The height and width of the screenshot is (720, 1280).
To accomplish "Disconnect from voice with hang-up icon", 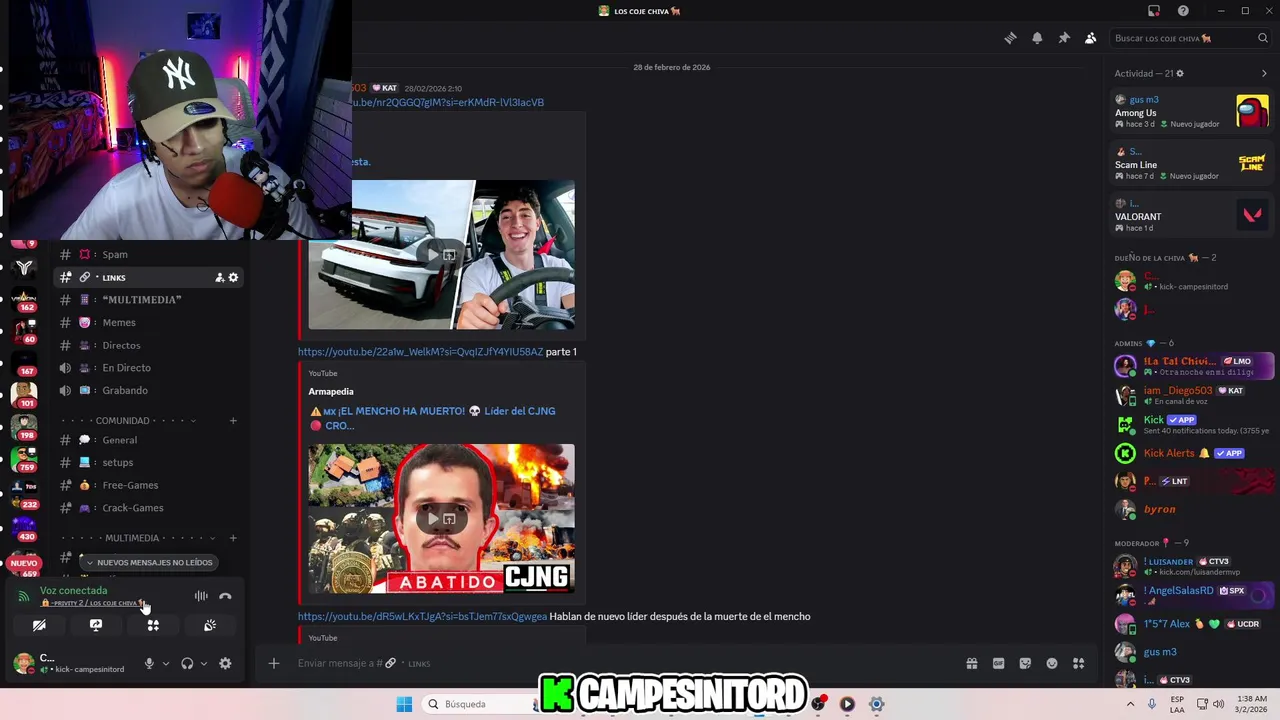I will point(225,596).
